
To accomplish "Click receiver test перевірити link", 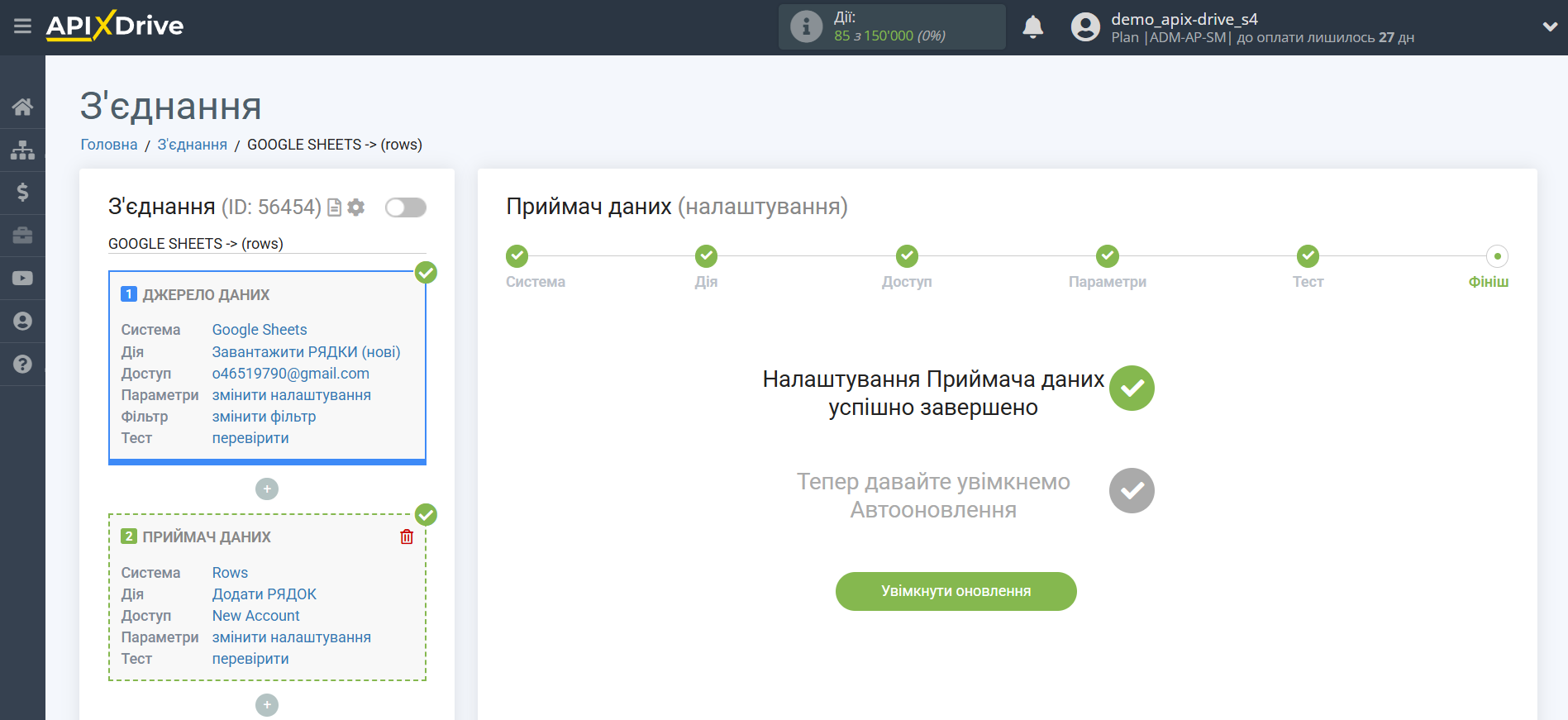I will click(x=250, y=659).
